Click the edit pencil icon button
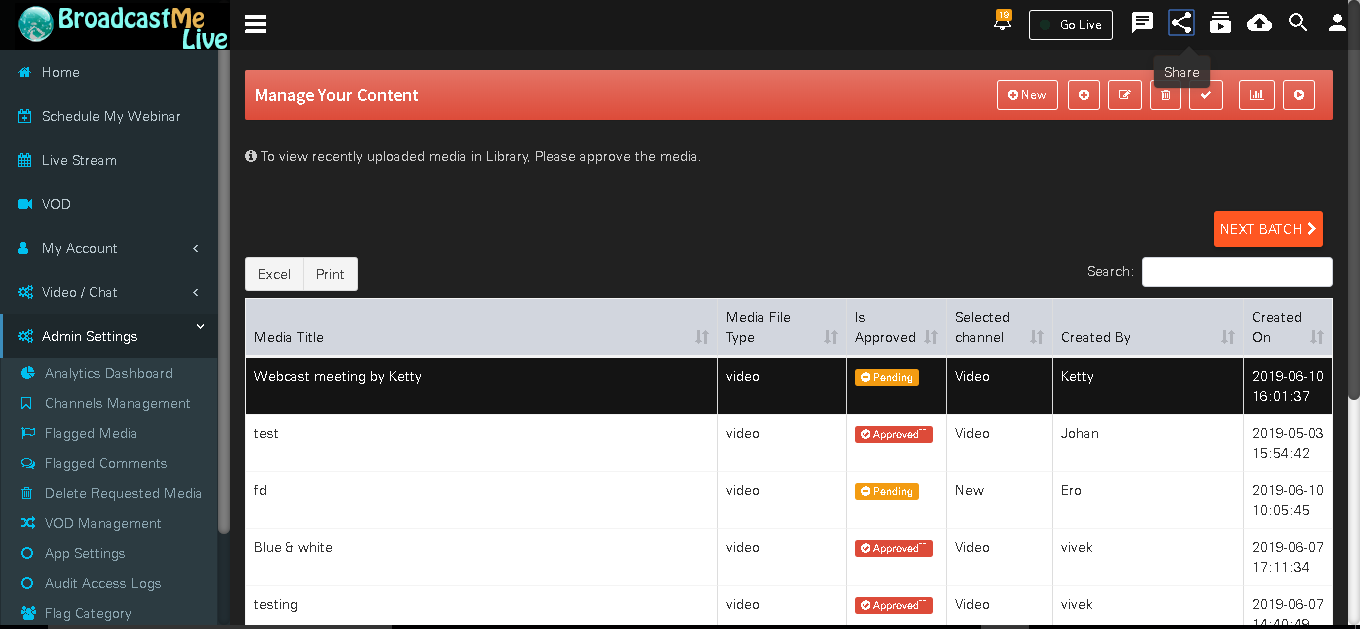 pos(1124,95)
